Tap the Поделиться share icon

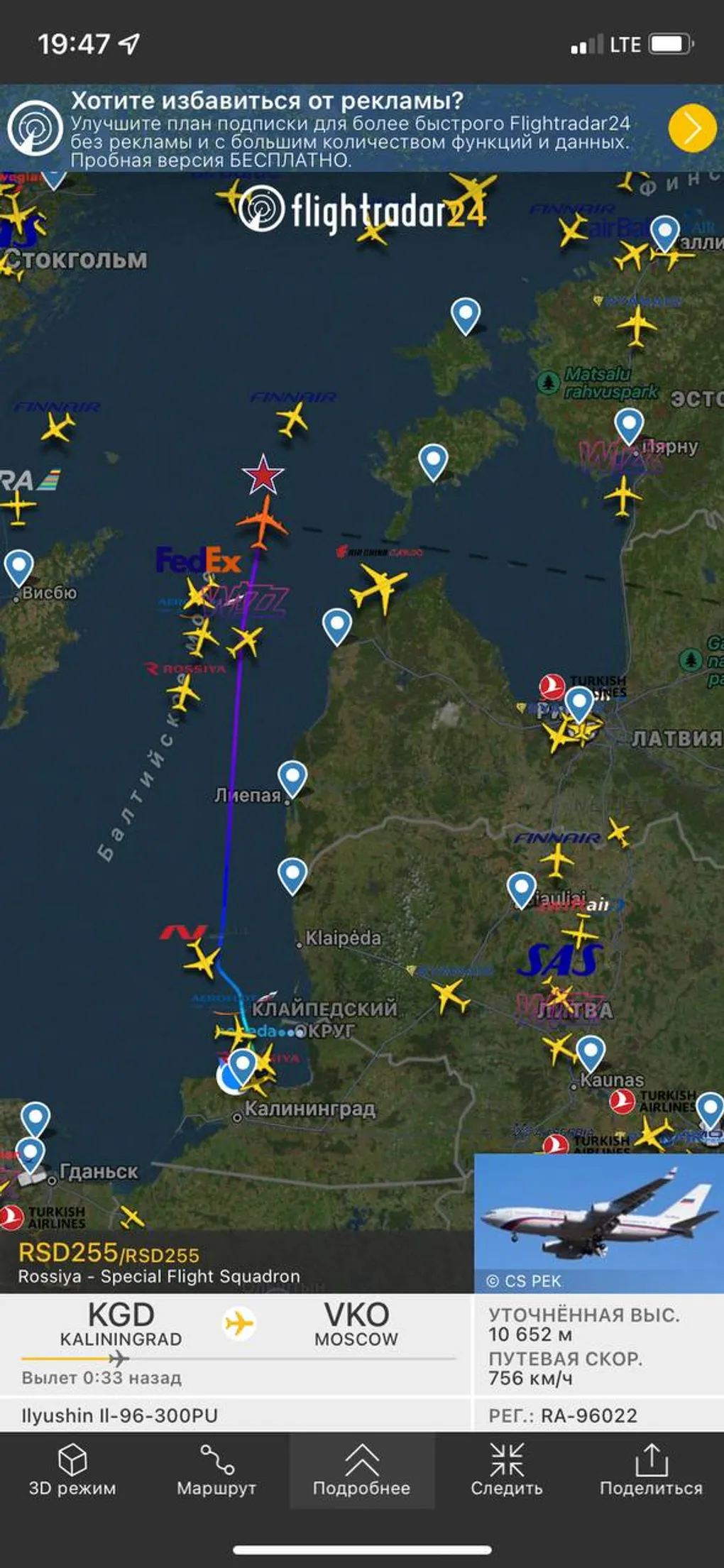click(651, 1469)
